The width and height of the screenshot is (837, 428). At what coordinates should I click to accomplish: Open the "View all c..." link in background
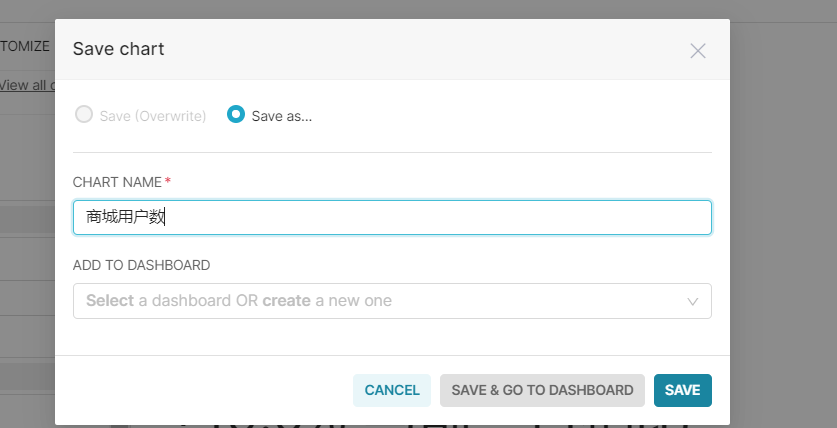tap(26, 85)
